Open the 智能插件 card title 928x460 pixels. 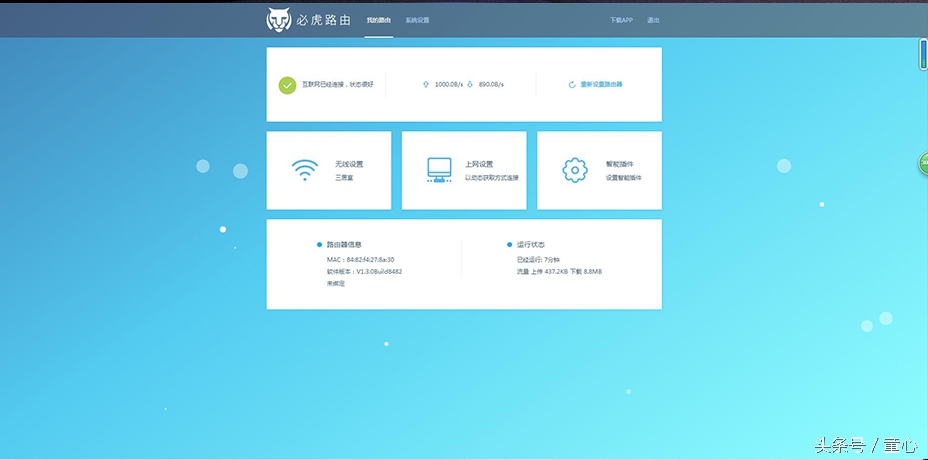click(x=619, y=164)
